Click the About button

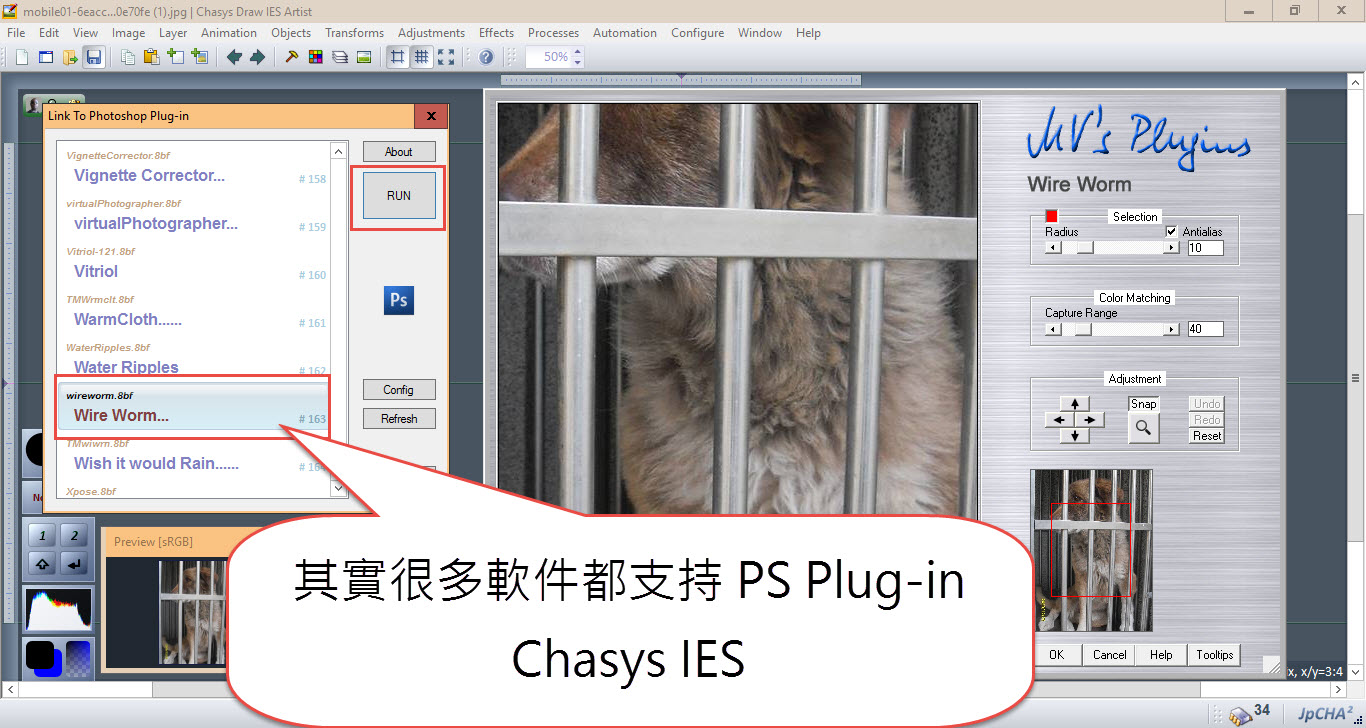399,152
